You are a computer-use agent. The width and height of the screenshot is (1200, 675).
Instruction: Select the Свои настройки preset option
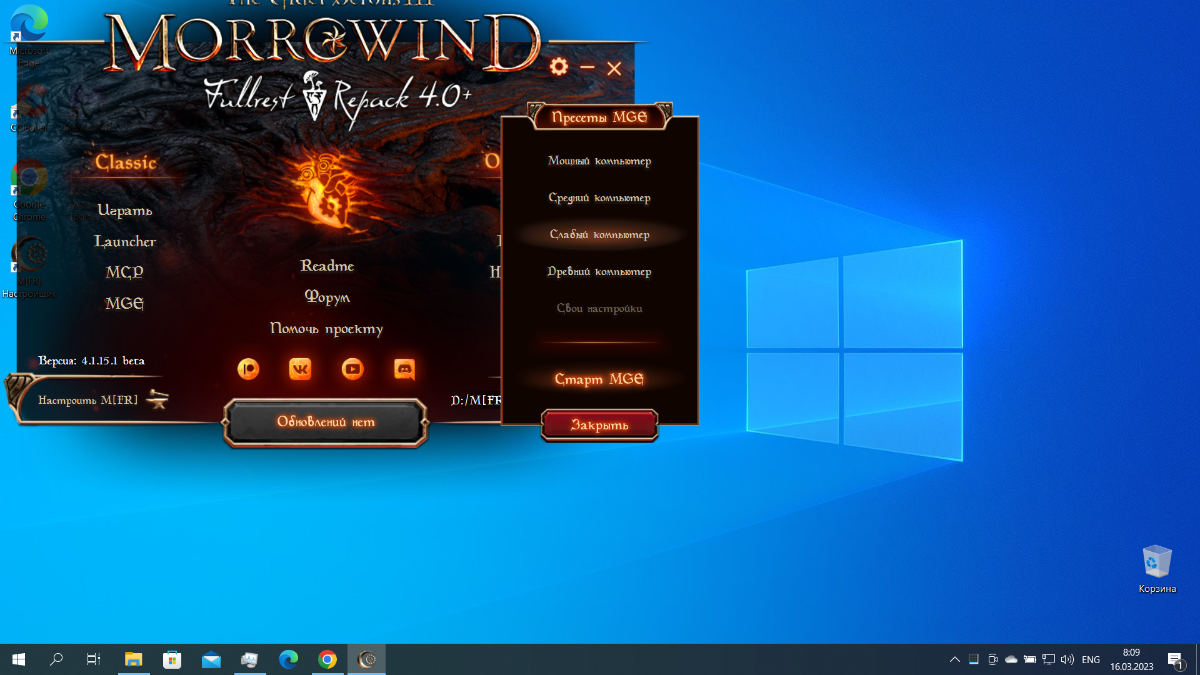[x=600, y=309]
